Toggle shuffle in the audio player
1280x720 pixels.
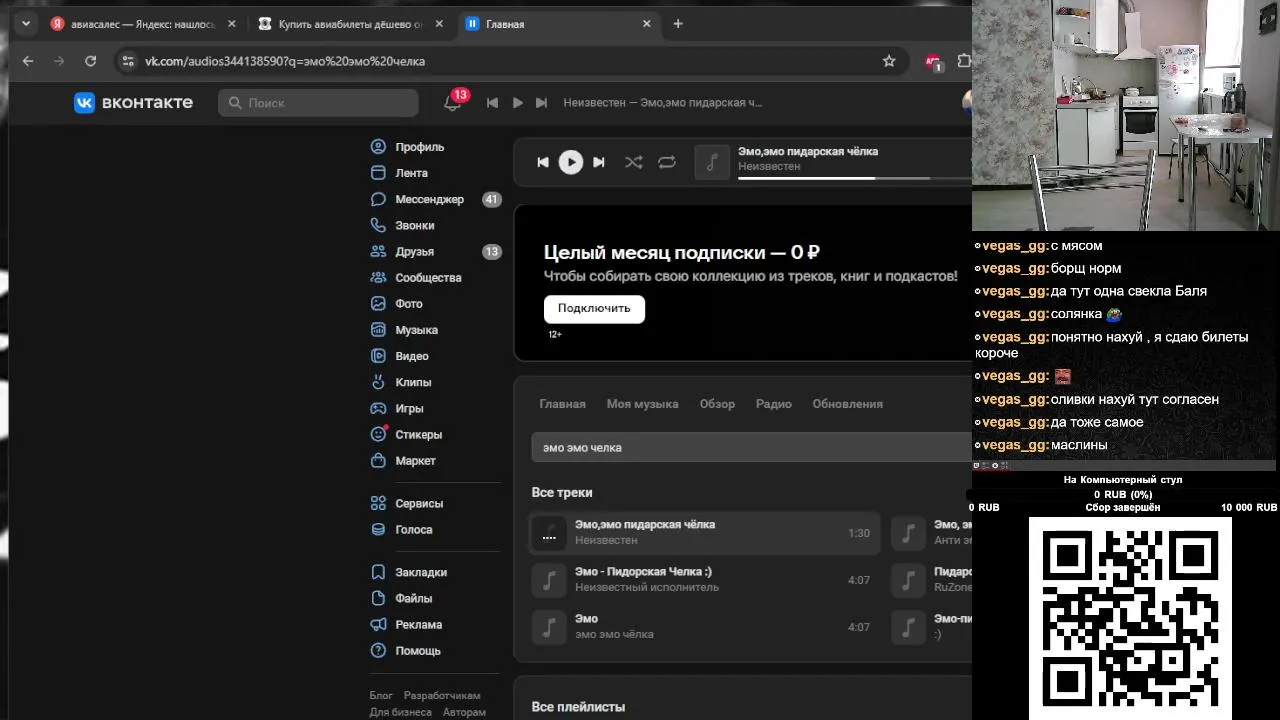click(633, 162)
